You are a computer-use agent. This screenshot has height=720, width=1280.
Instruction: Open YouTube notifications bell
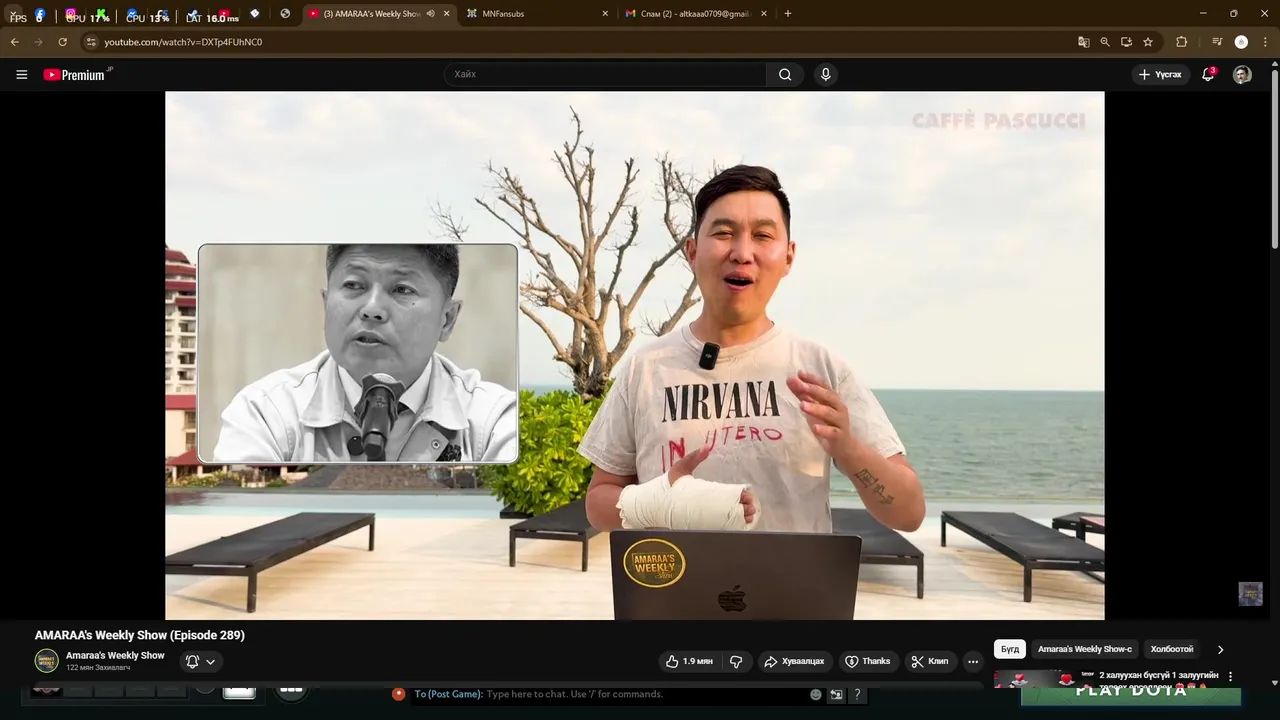click(x=1208, y=75)
